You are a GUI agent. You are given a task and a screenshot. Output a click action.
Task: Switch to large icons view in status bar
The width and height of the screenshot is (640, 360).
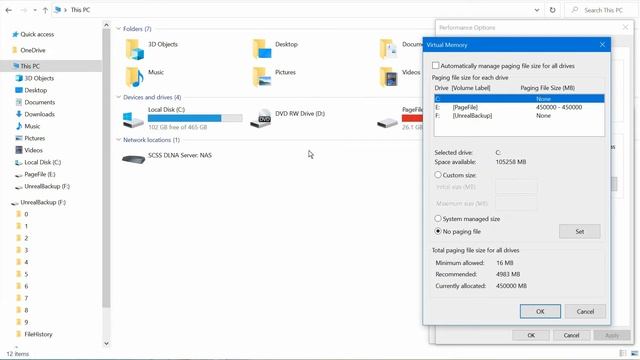point(634,353)
